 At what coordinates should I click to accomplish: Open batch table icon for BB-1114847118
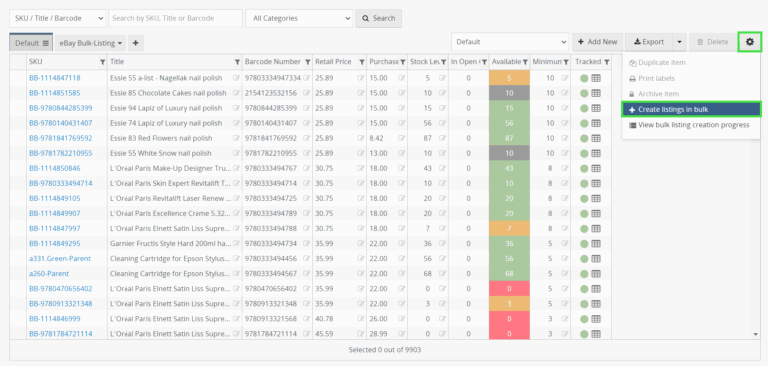click(x=596, y=78)
